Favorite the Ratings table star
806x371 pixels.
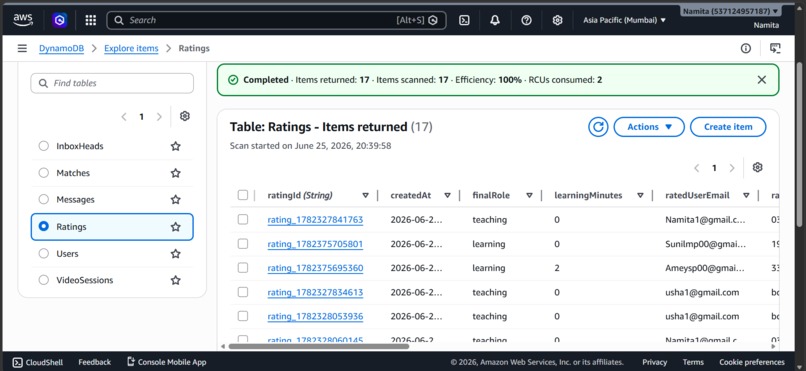click(176, 227)
